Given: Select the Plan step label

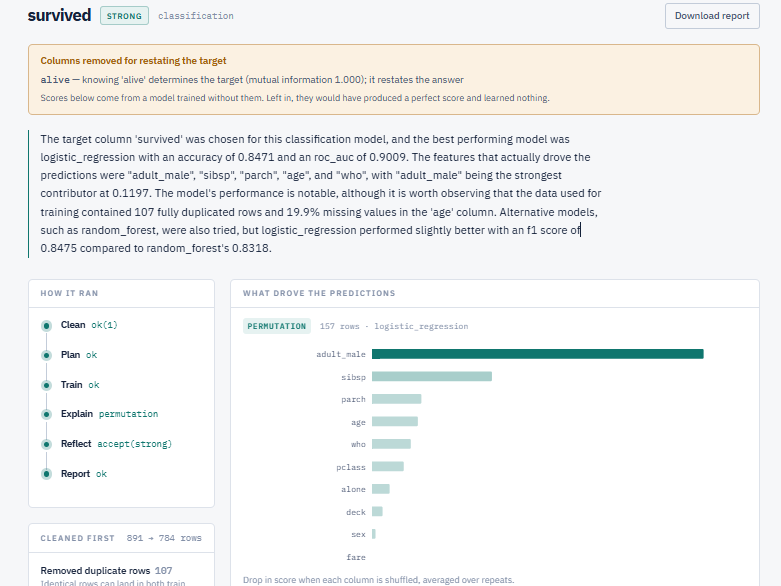Looking at the screenshot, I should (70, 354).
